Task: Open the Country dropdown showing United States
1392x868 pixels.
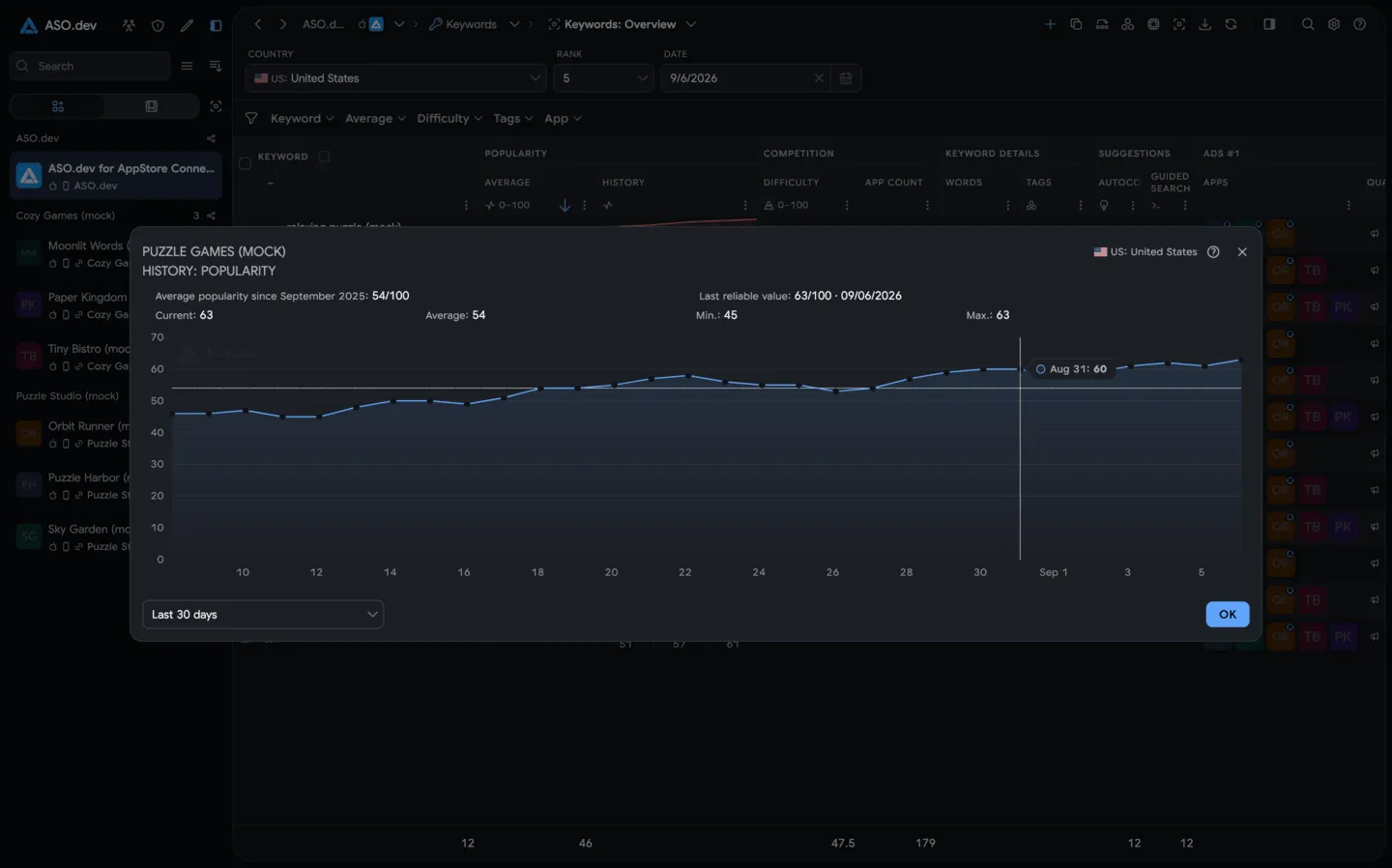Action: tap(396, 78)
